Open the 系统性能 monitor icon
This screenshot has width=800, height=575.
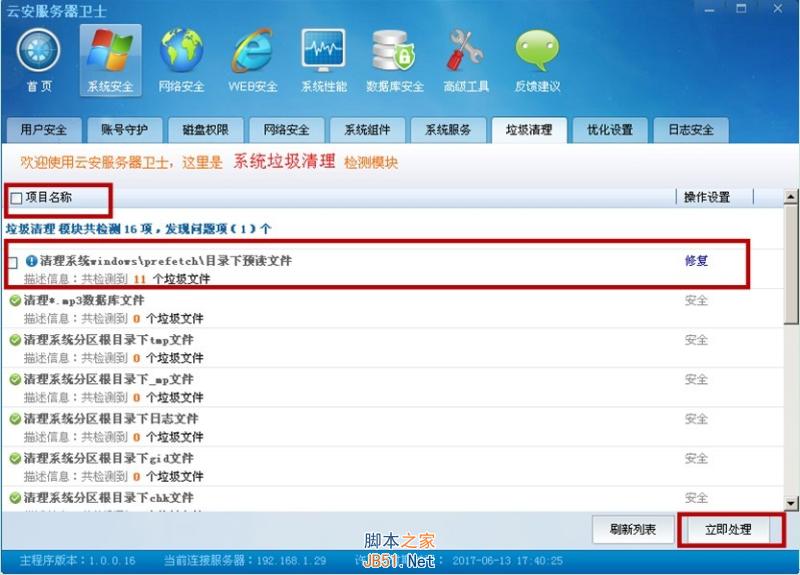(323, 51)
